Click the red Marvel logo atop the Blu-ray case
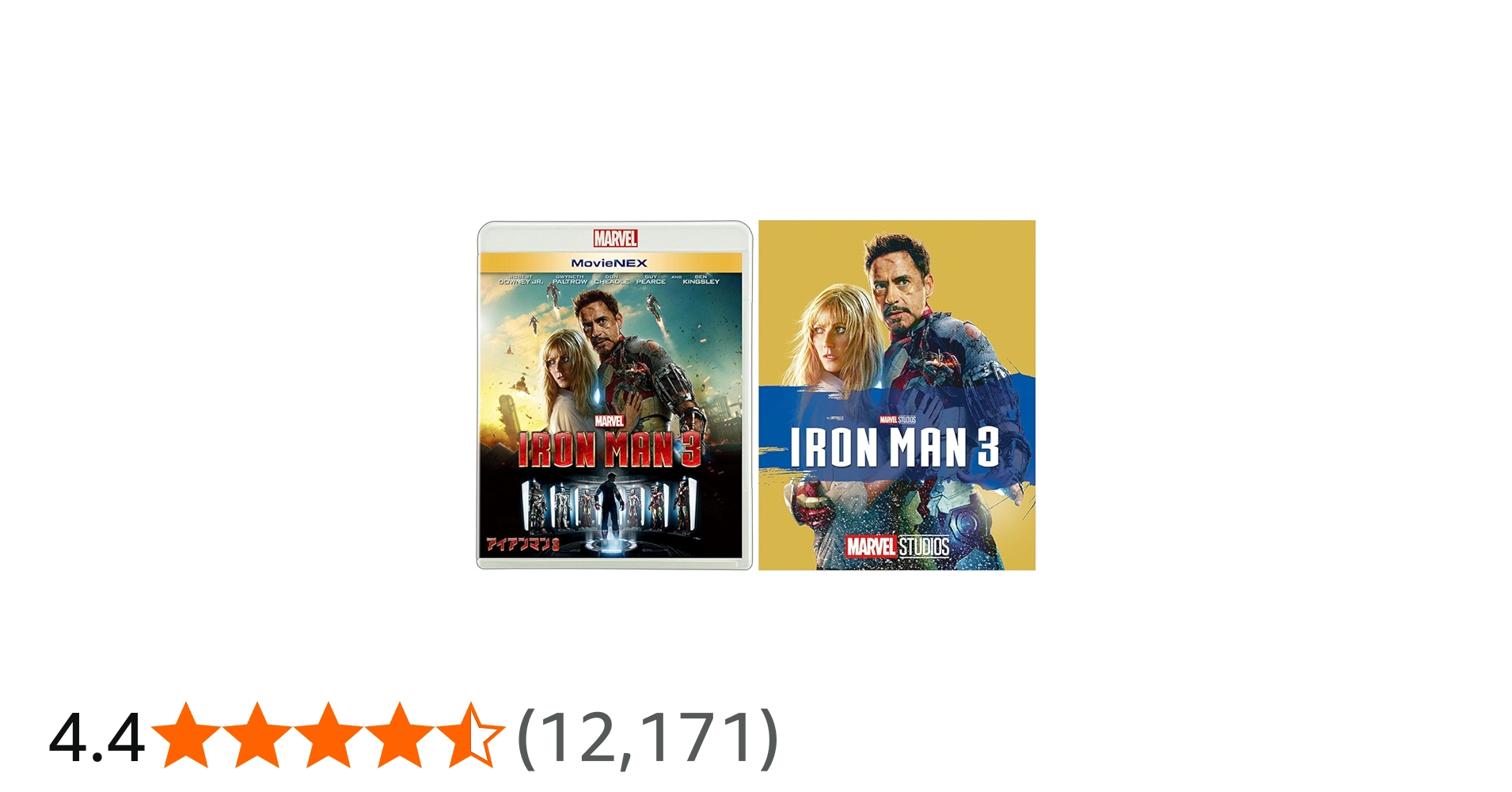This screenshot has width=1512, height=792. [x=615, y=238]
